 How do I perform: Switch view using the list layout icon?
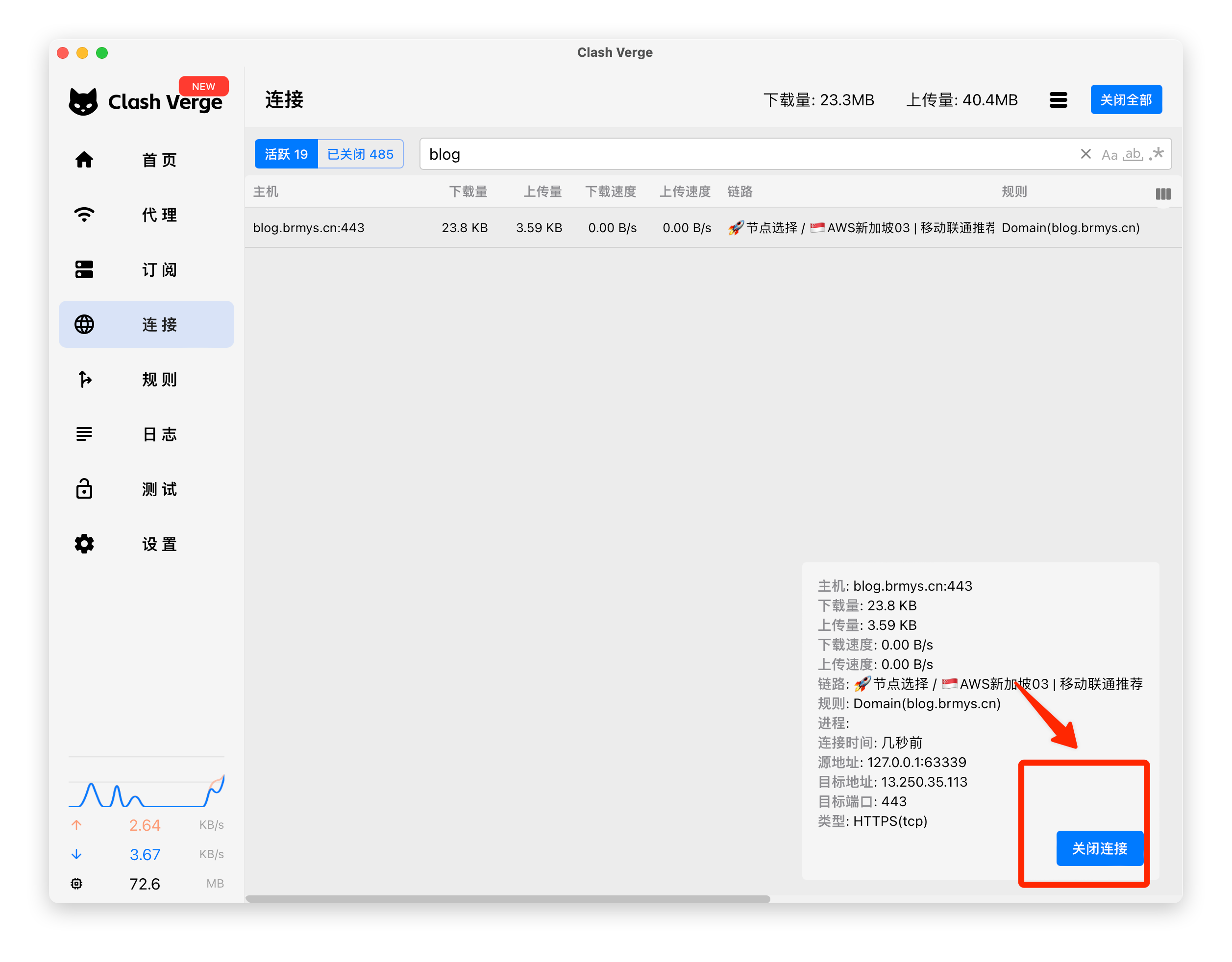pyautogui.click(x=1058, y=100)
